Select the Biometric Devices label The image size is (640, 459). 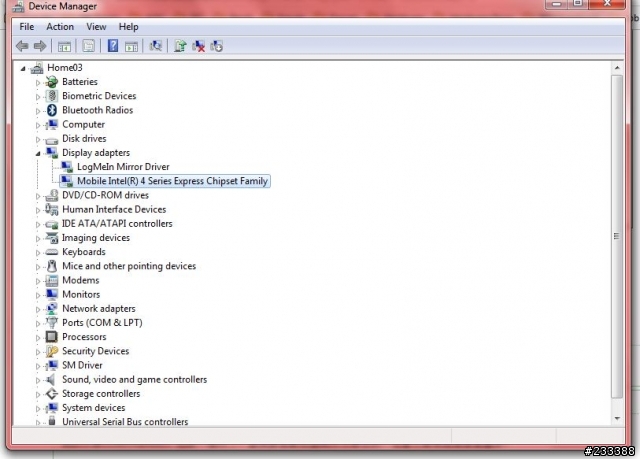point(99,96)
